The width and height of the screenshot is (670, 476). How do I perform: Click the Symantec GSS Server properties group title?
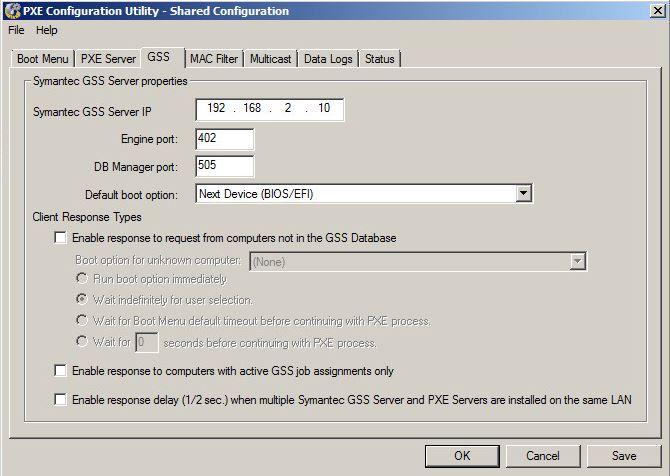click(x=110, y=81)
